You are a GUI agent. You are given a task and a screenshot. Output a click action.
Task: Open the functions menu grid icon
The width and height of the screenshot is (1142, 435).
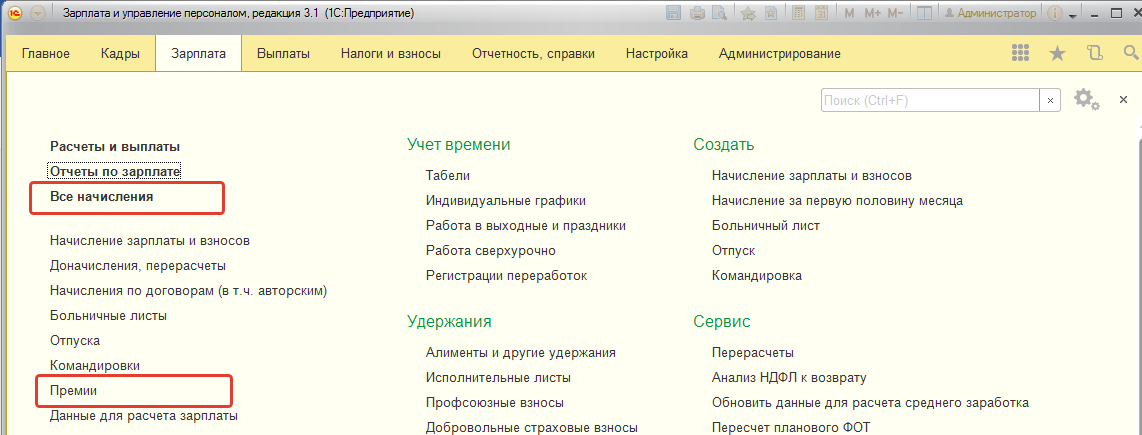[1021, 54]
